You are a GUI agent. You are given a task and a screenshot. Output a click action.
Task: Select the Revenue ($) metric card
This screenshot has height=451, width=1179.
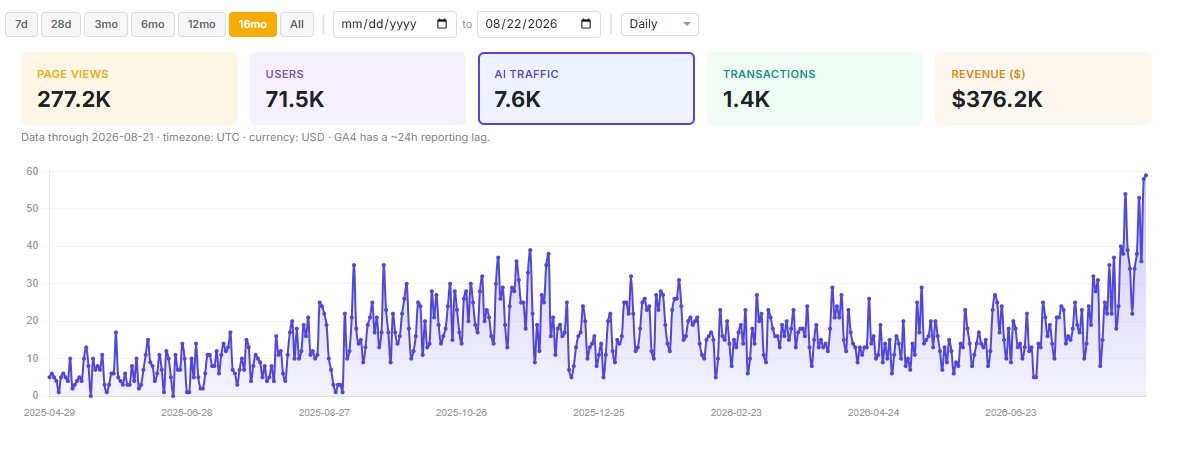point(1044,89)
